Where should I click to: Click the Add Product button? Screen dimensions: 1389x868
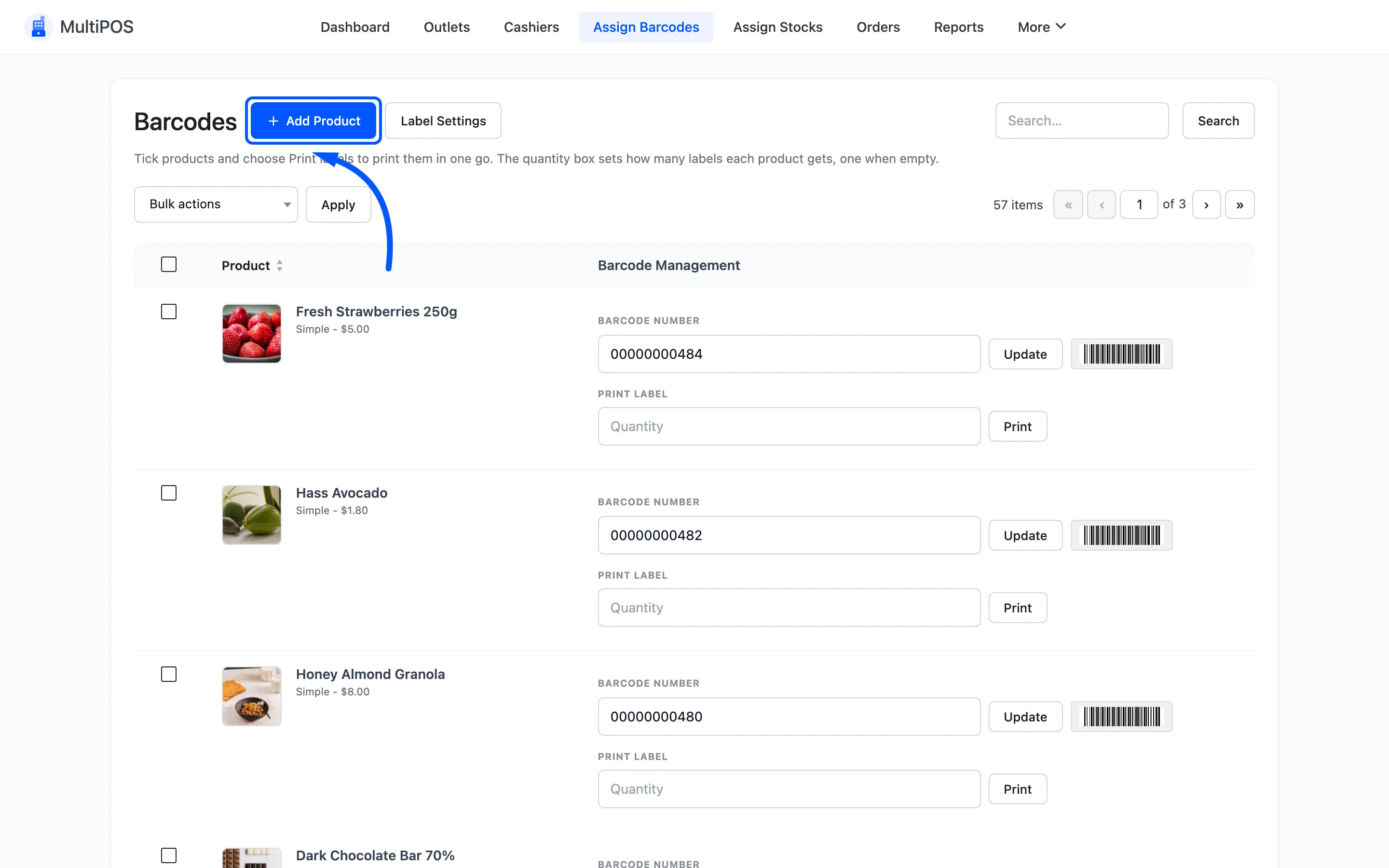click(313, 121)
